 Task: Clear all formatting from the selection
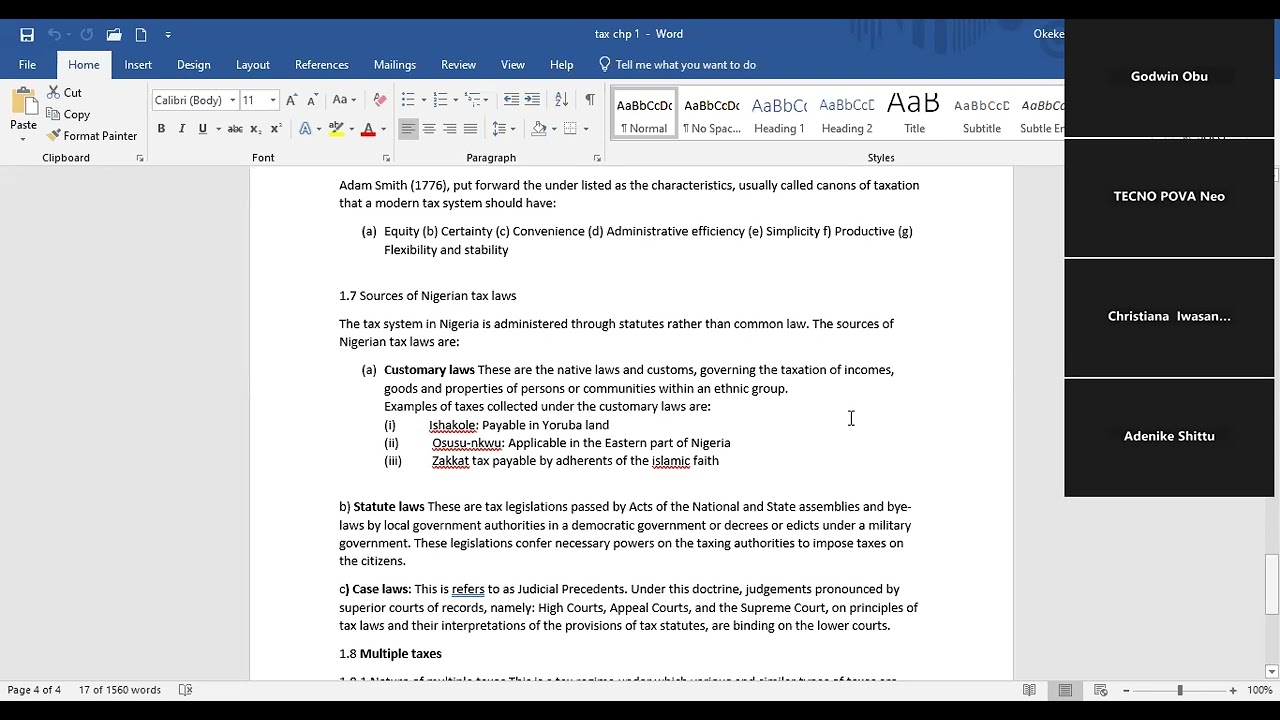pyautogui.click(x=379, y=100)
